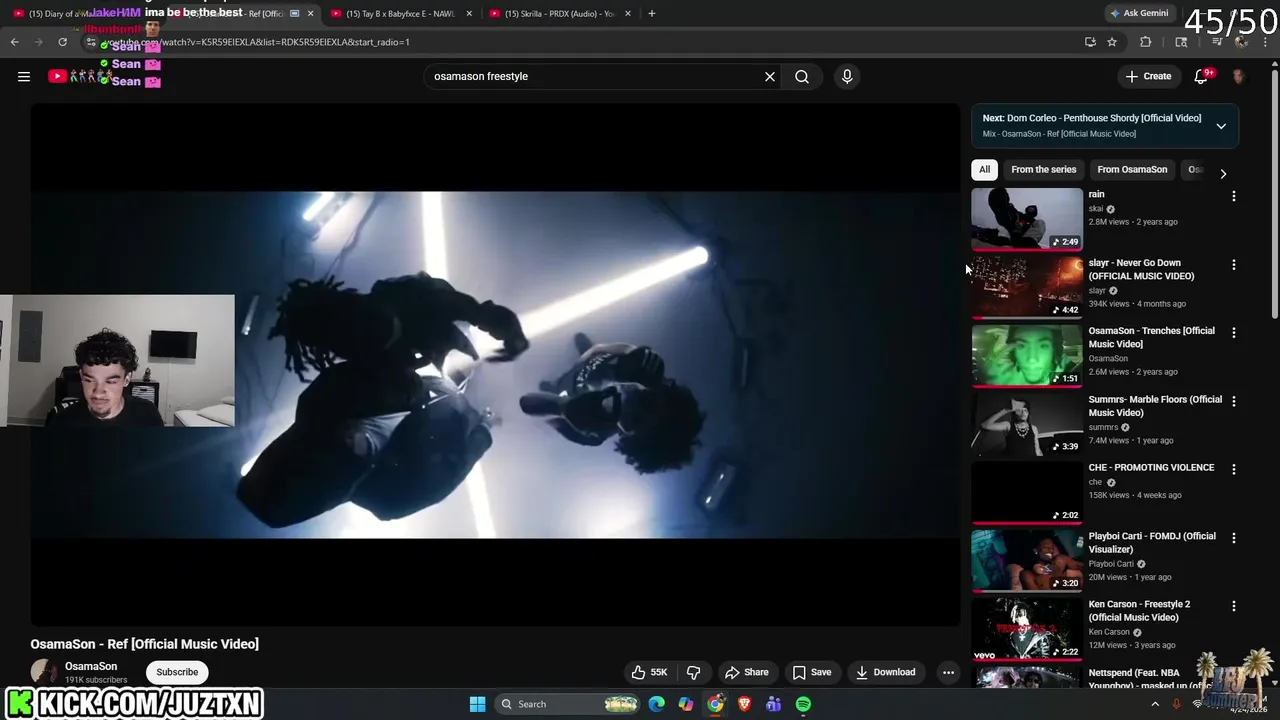Select the 'From OsamaSon' chip
The width and height of the screenshot is (1280, 720).
pos(1132,169)
